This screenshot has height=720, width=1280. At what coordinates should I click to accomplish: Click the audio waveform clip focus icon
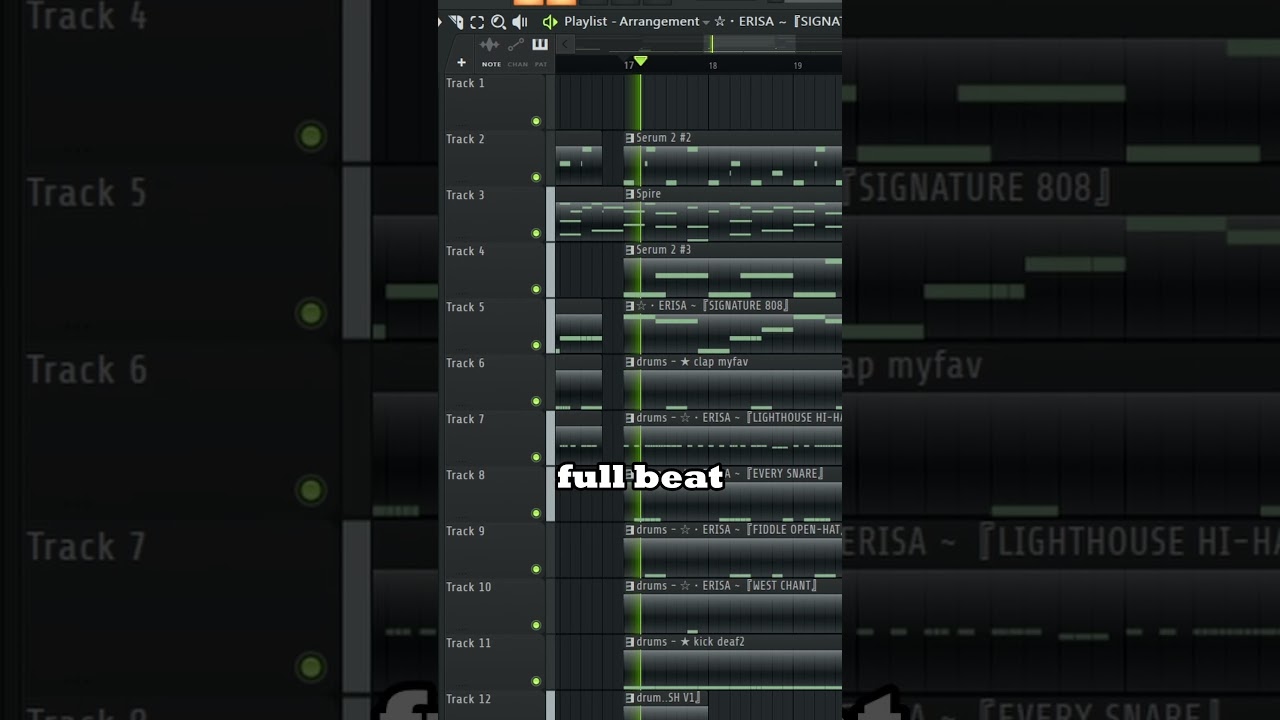click(x=489, y=44)
